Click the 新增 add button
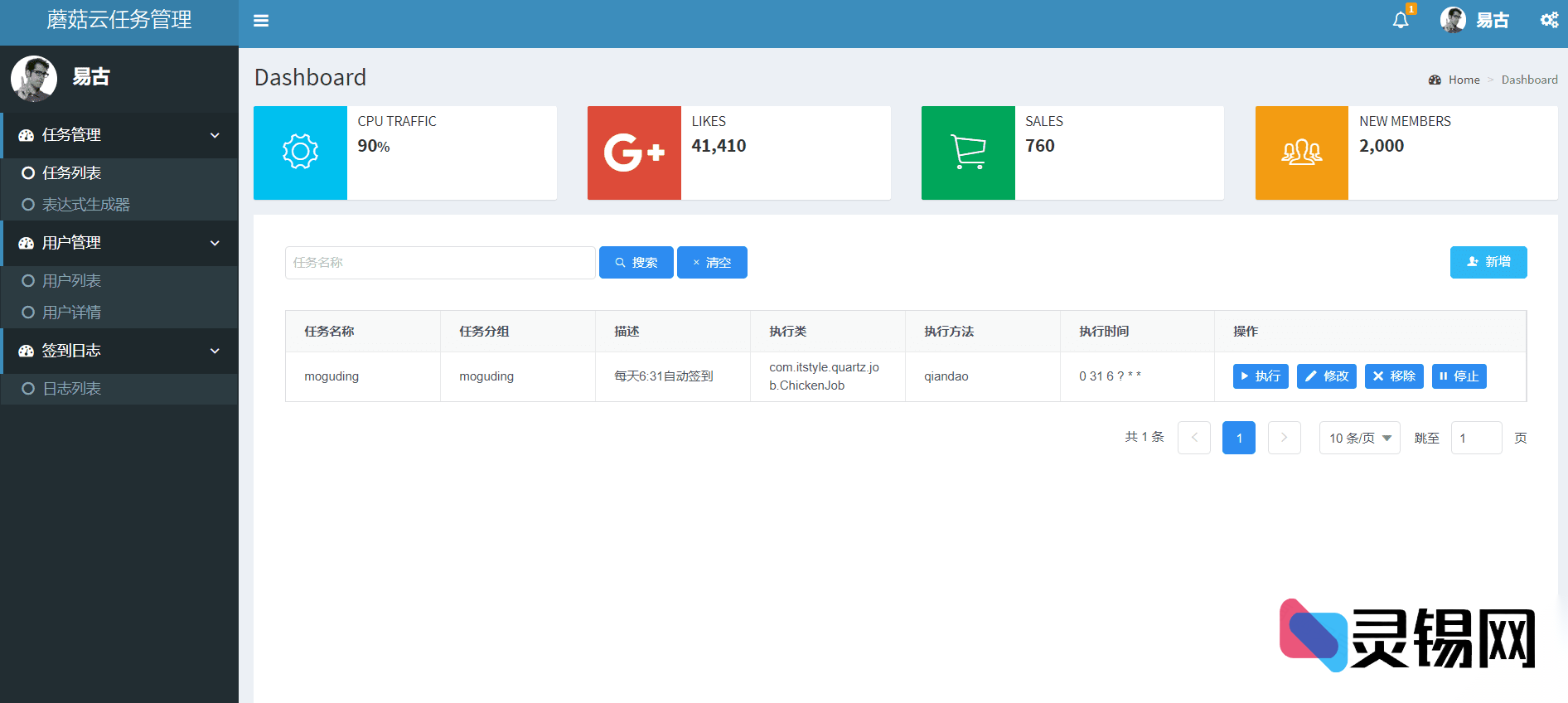Image resolution: width=1568 pixels, height=703 pixels. click(1488, 262)
